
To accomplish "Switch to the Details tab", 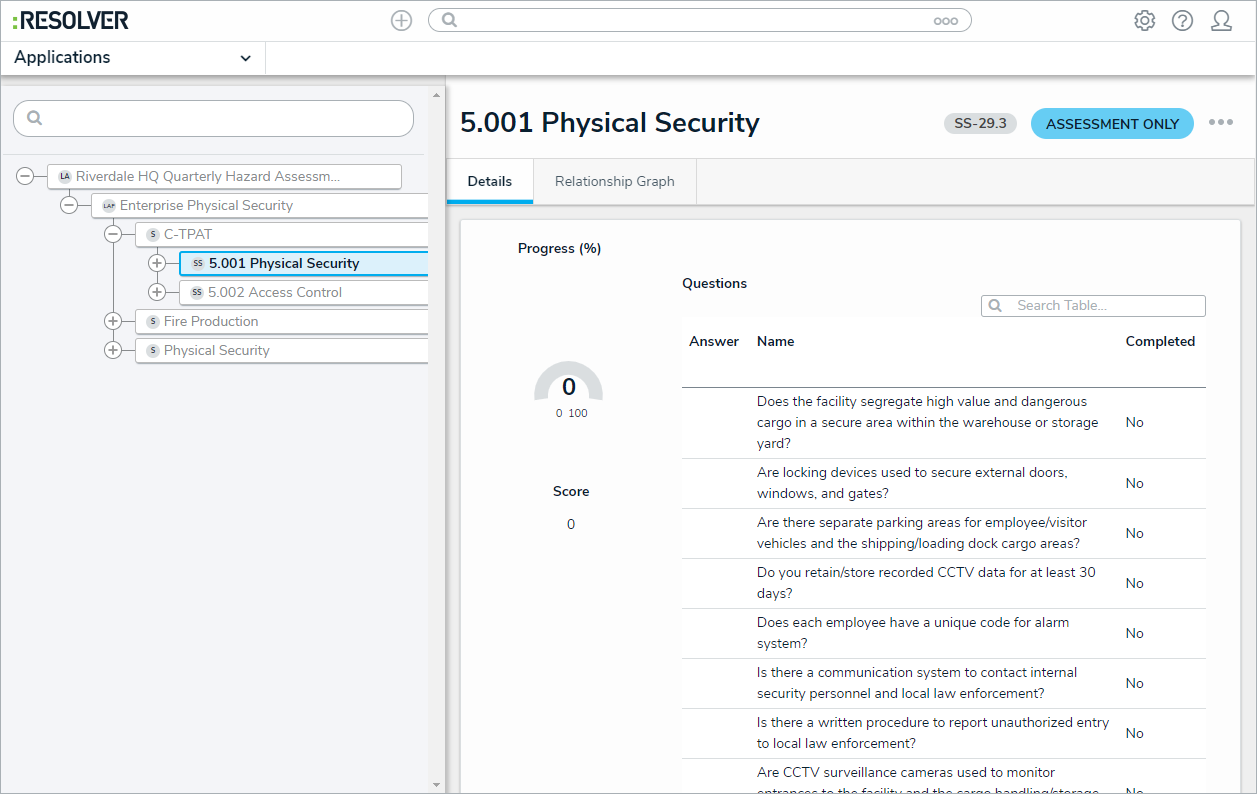I will click(490, 181).
